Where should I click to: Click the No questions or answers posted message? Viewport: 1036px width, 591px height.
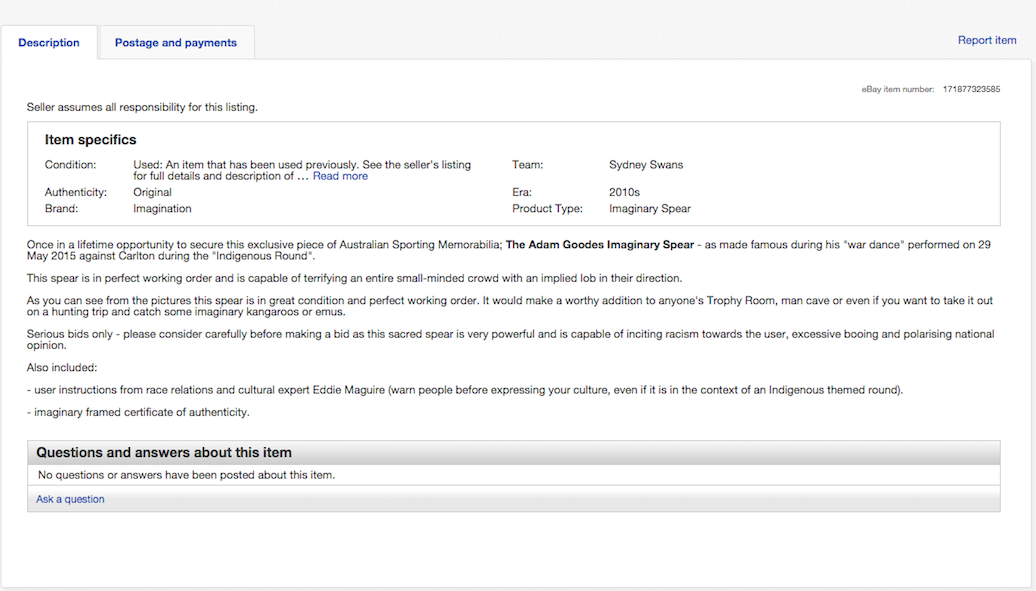click(x=186, y=475)
